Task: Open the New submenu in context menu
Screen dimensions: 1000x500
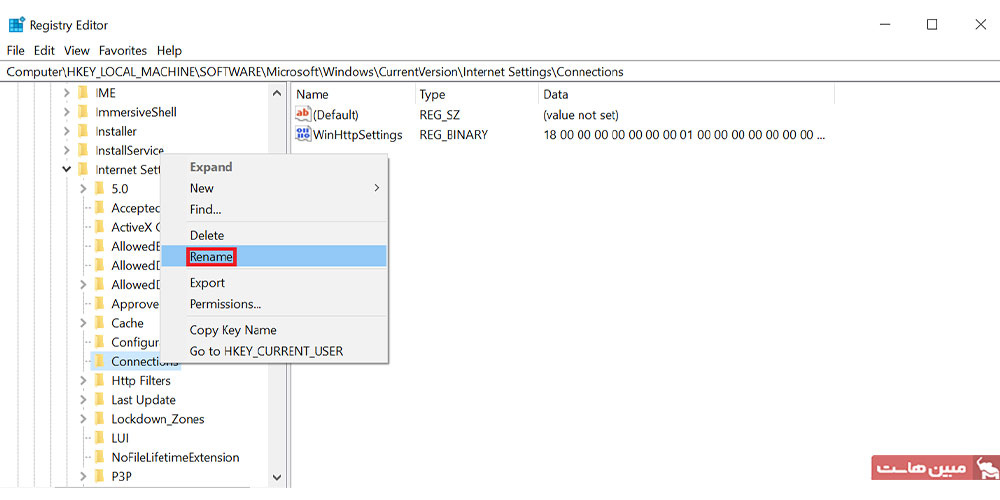Action: [x=274, y=188]
